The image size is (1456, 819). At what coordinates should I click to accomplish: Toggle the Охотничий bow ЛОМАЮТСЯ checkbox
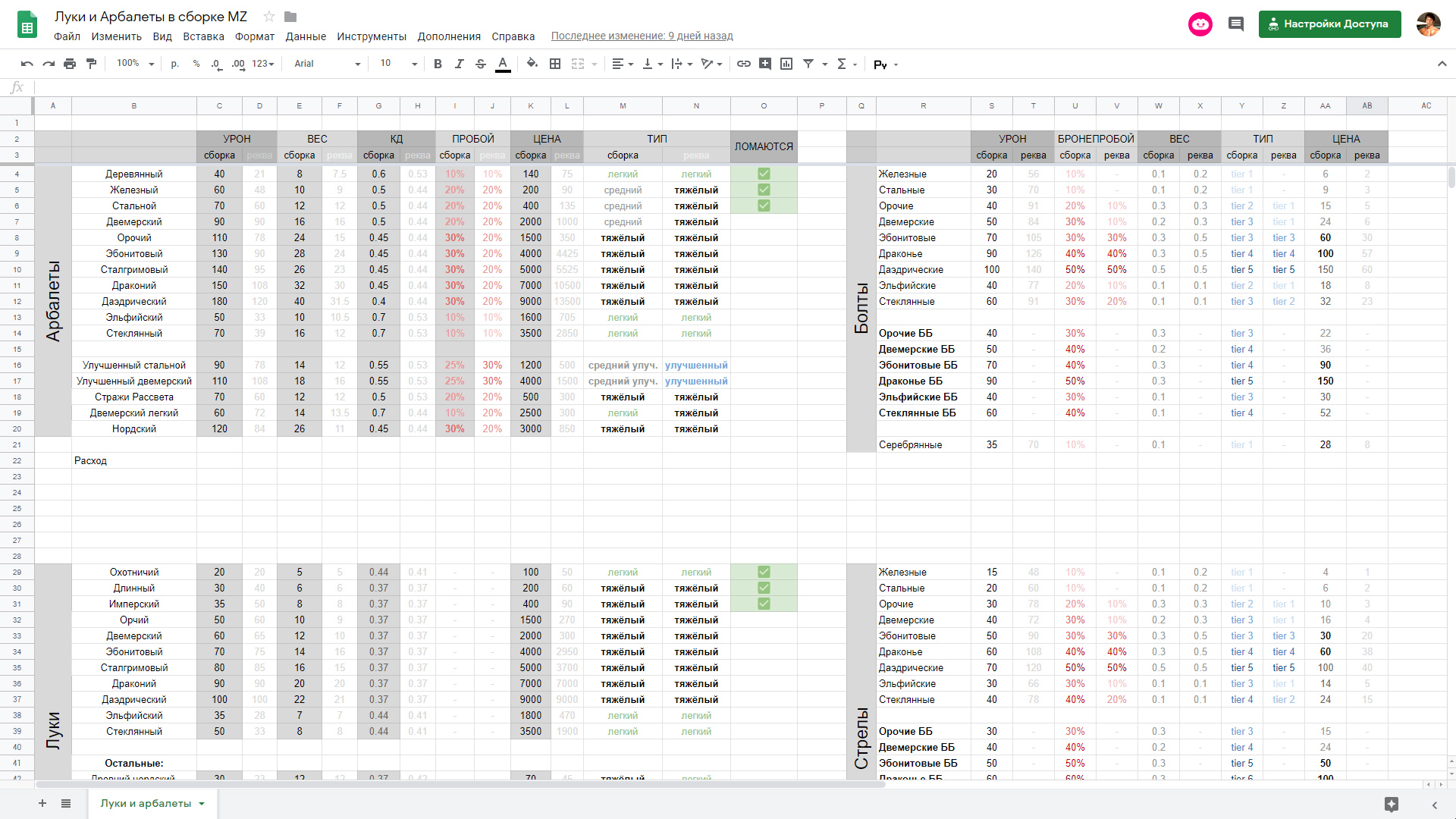click(764, 572)
